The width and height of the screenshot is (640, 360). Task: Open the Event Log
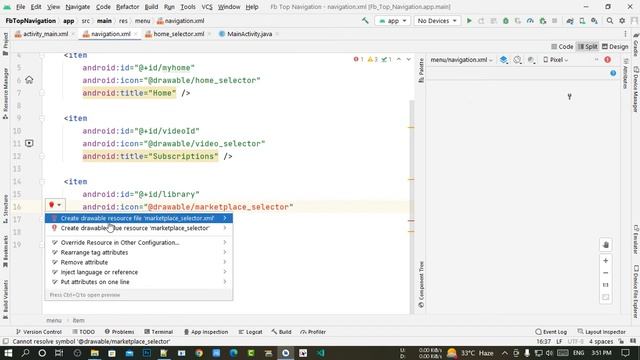click(x=551, y=332)
